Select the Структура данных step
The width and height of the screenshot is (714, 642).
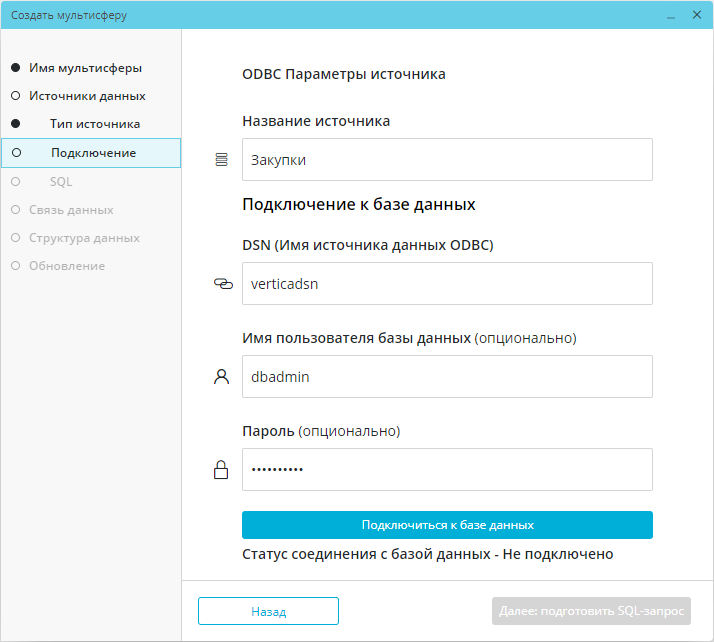coord(84,238)
